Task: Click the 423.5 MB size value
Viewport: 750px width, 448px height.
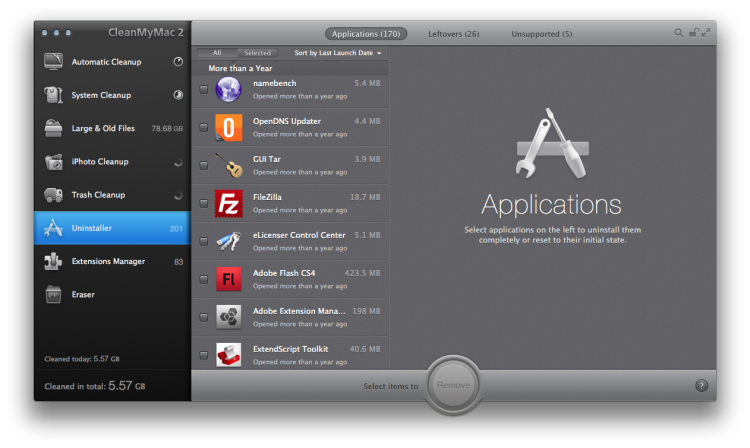Action: point(362,273)
